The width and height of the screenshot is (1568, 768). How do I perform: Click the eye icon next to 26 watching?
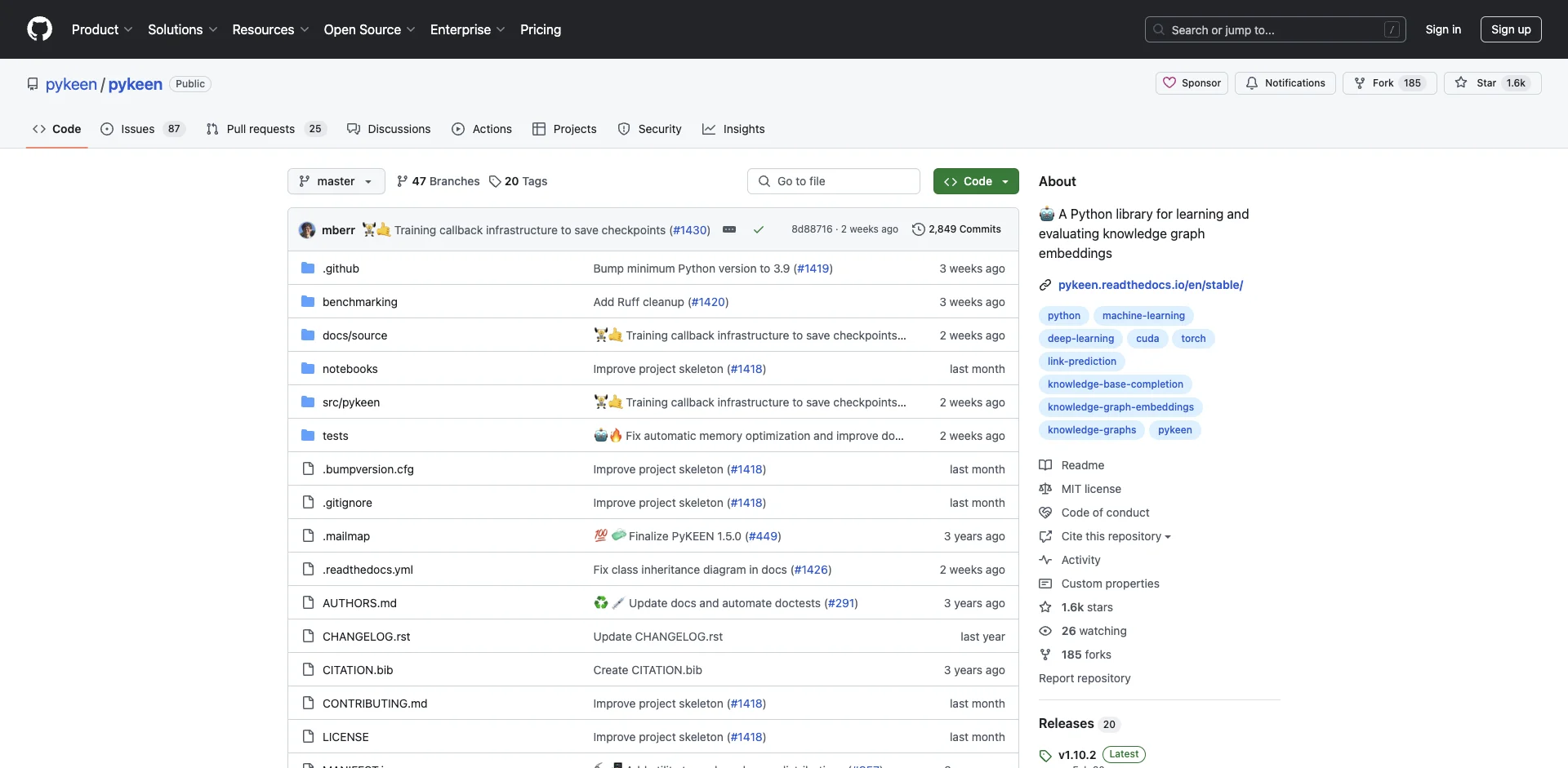[x=1045, y=631]
